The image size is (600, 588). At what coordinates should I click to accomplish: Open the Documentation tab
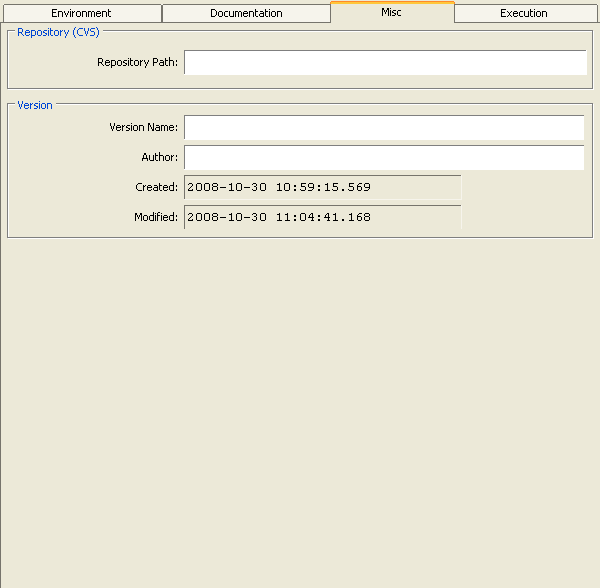pyautogui.click(x=246, y=13)
